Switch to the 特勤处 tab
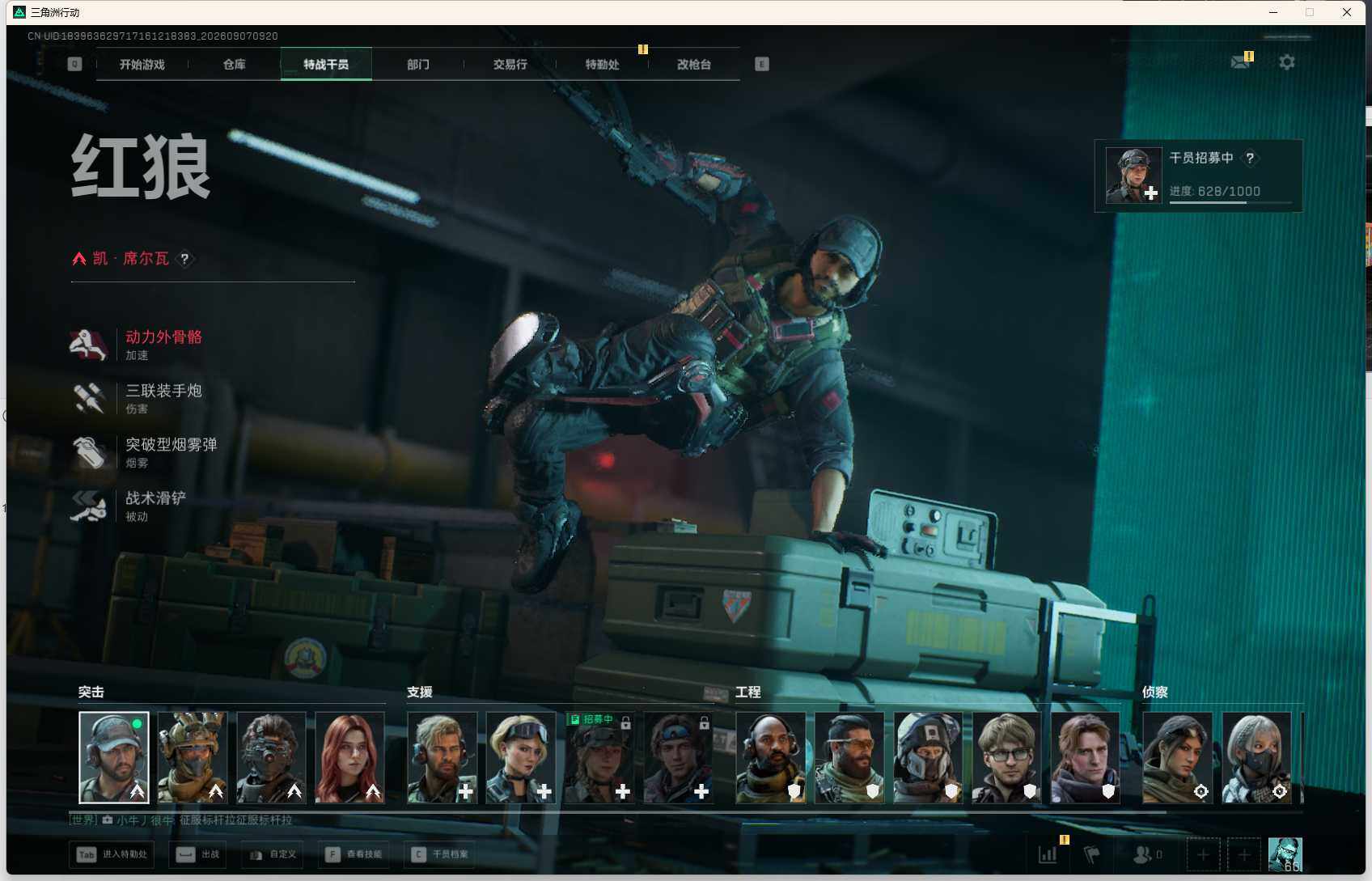This screenshot has width=1372, height=881. [x=603, y=65]
